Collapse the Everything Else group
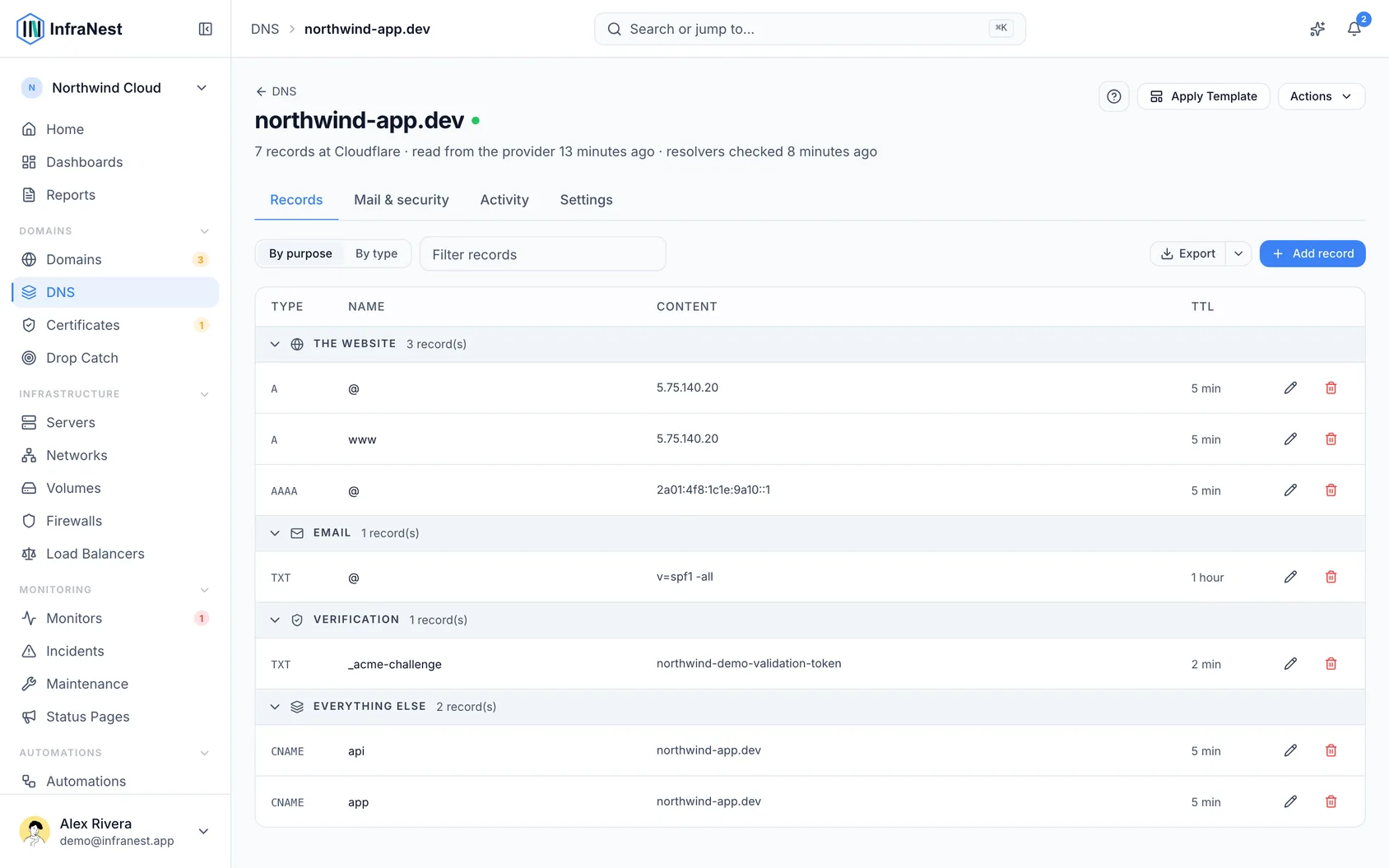The image size is (1389, 868). [275, 707]
